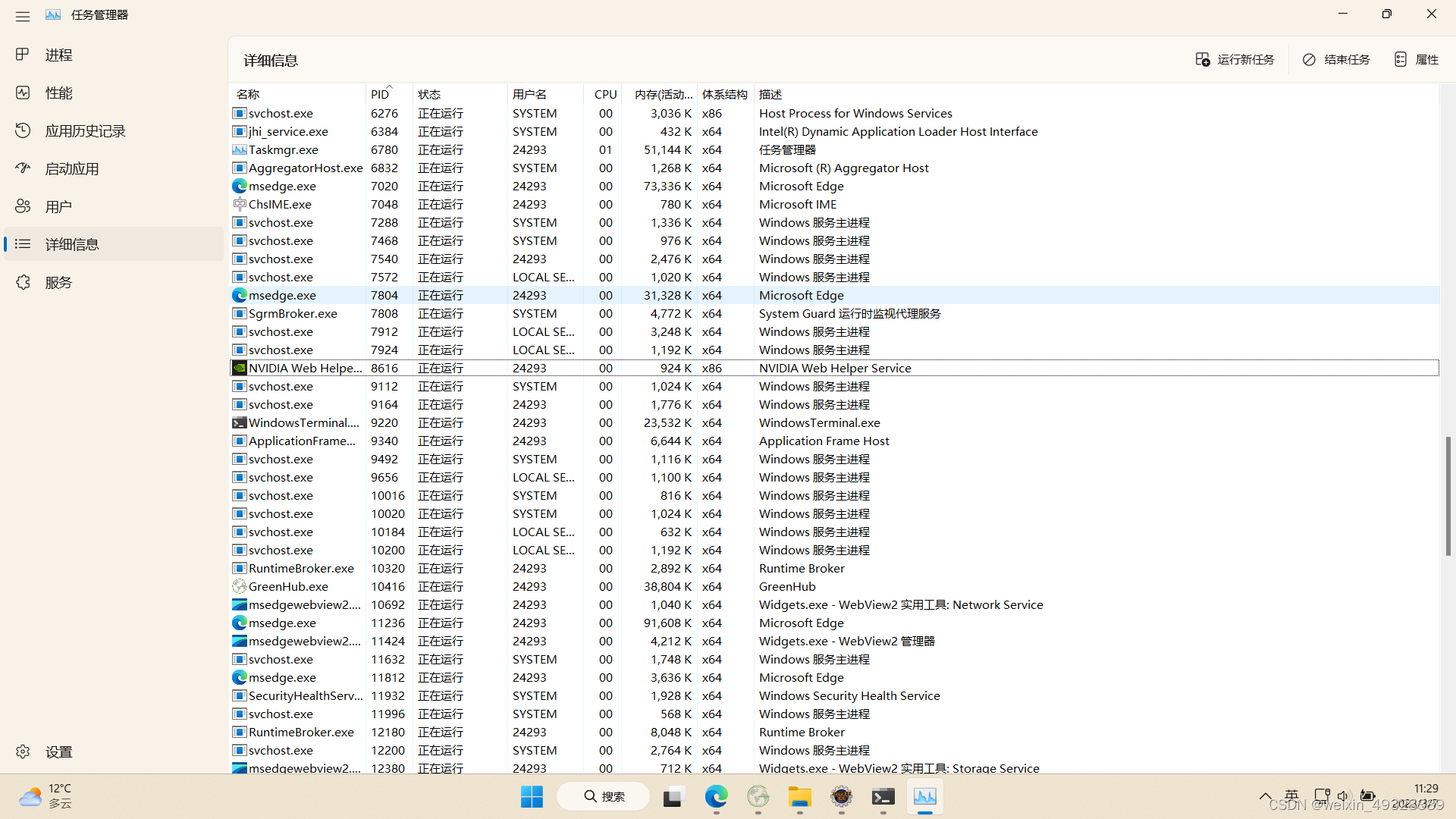
Task: Open Windows Terminal from taskbar
Action: (x=883, y=796)
